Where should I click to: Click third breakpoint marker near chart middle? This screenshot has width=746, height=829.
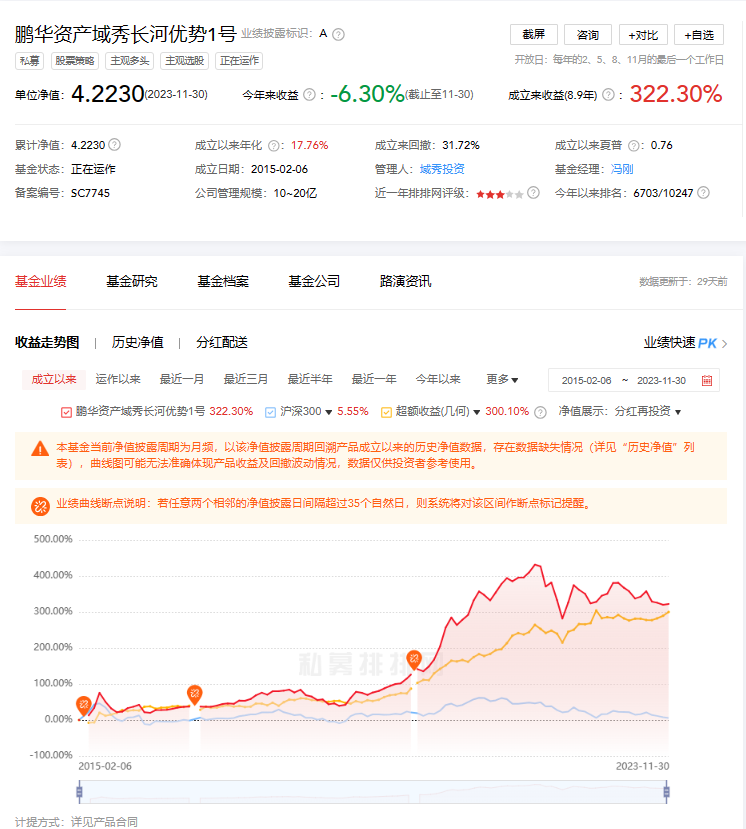click(x=414, y=659)
